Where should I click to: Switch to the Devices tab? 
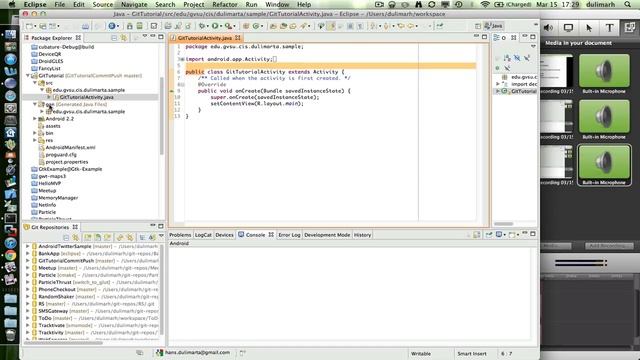(x=224, y=235)
